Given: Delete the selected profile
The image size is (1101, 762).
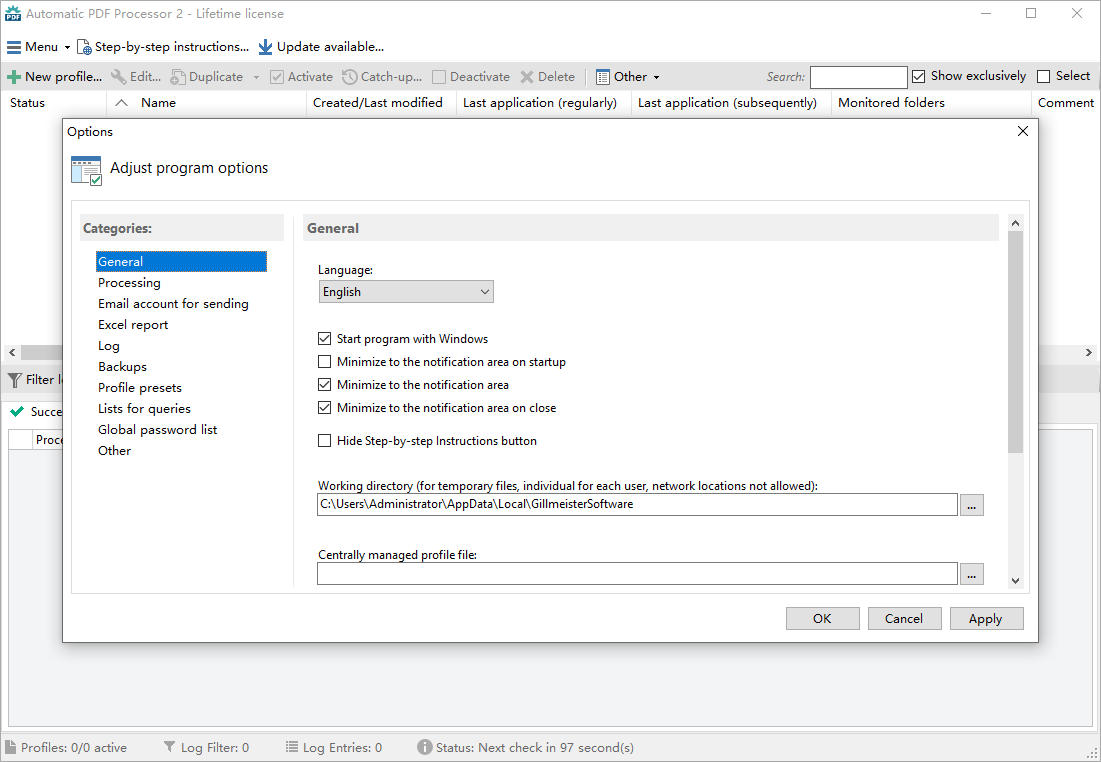Looking at the screenshot, I should point(548,76).
